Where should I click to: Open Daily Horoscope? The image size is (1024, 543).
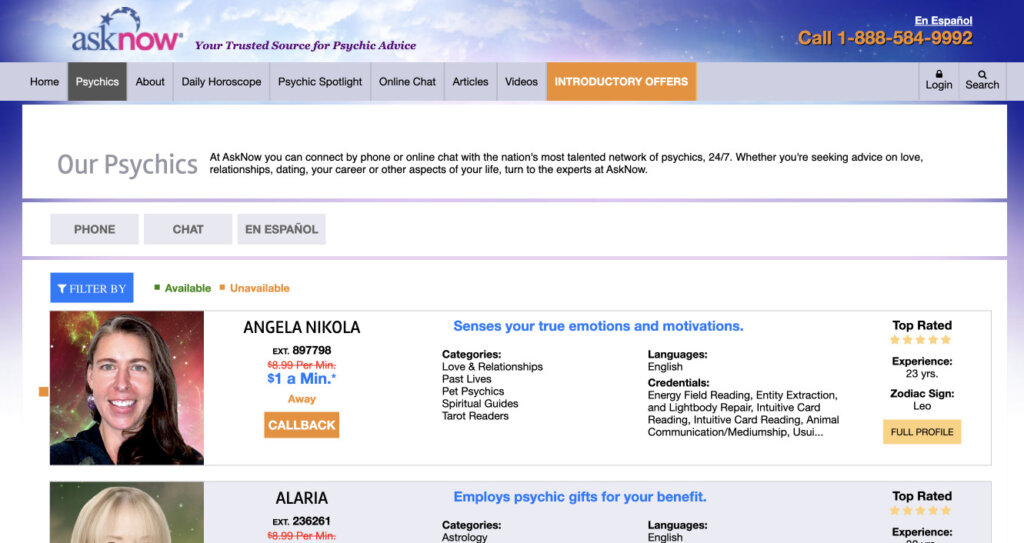click(x=221, y=82)
